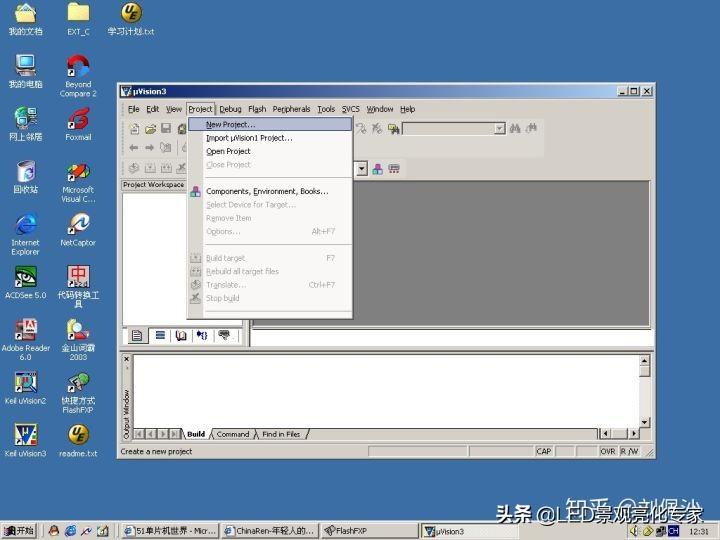The width and height of the screenshot is (720, 540).
Task: Click Output Window horizontal scroll right arrow
Action: click(x=634, y=433)
